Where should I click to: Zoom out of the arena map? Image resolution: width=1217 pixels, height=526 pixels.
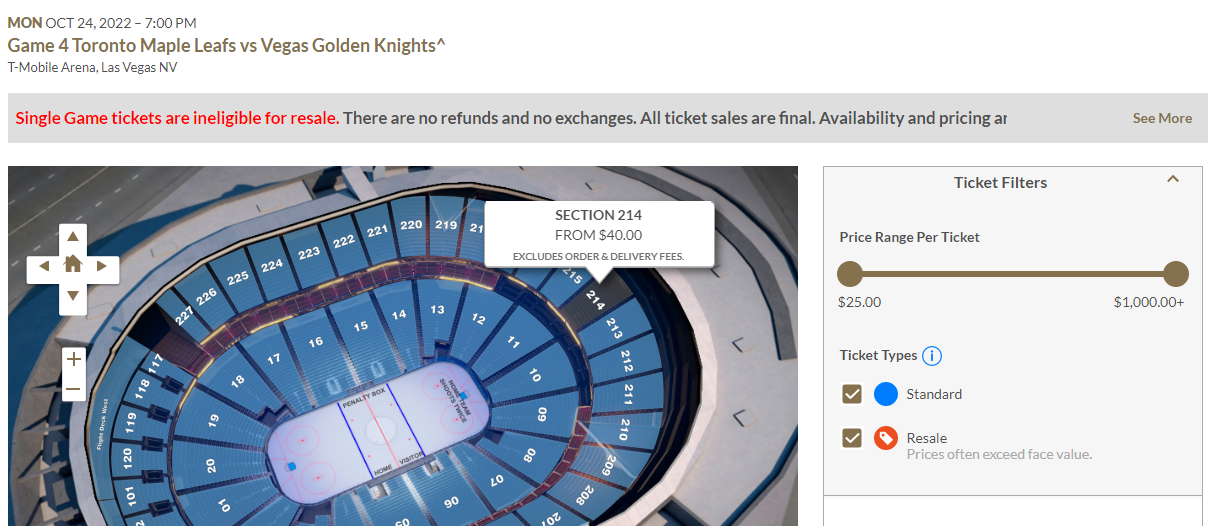(73, 389)
